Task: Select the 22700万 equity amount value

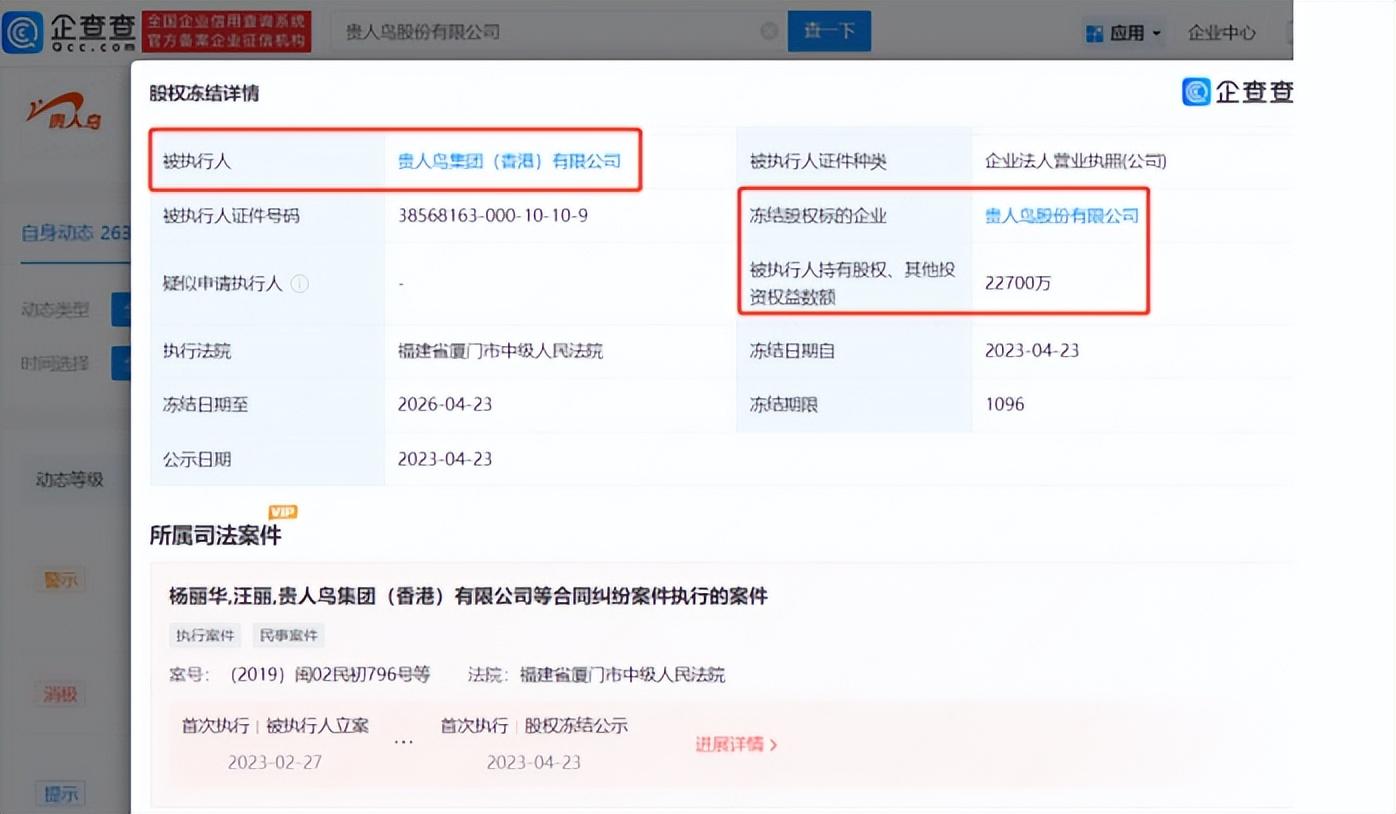Action: tap(1018, 283)
